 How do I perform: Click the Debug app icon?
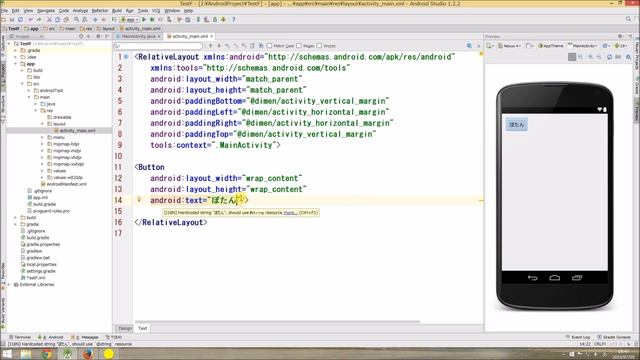click(x=152, y=20)
